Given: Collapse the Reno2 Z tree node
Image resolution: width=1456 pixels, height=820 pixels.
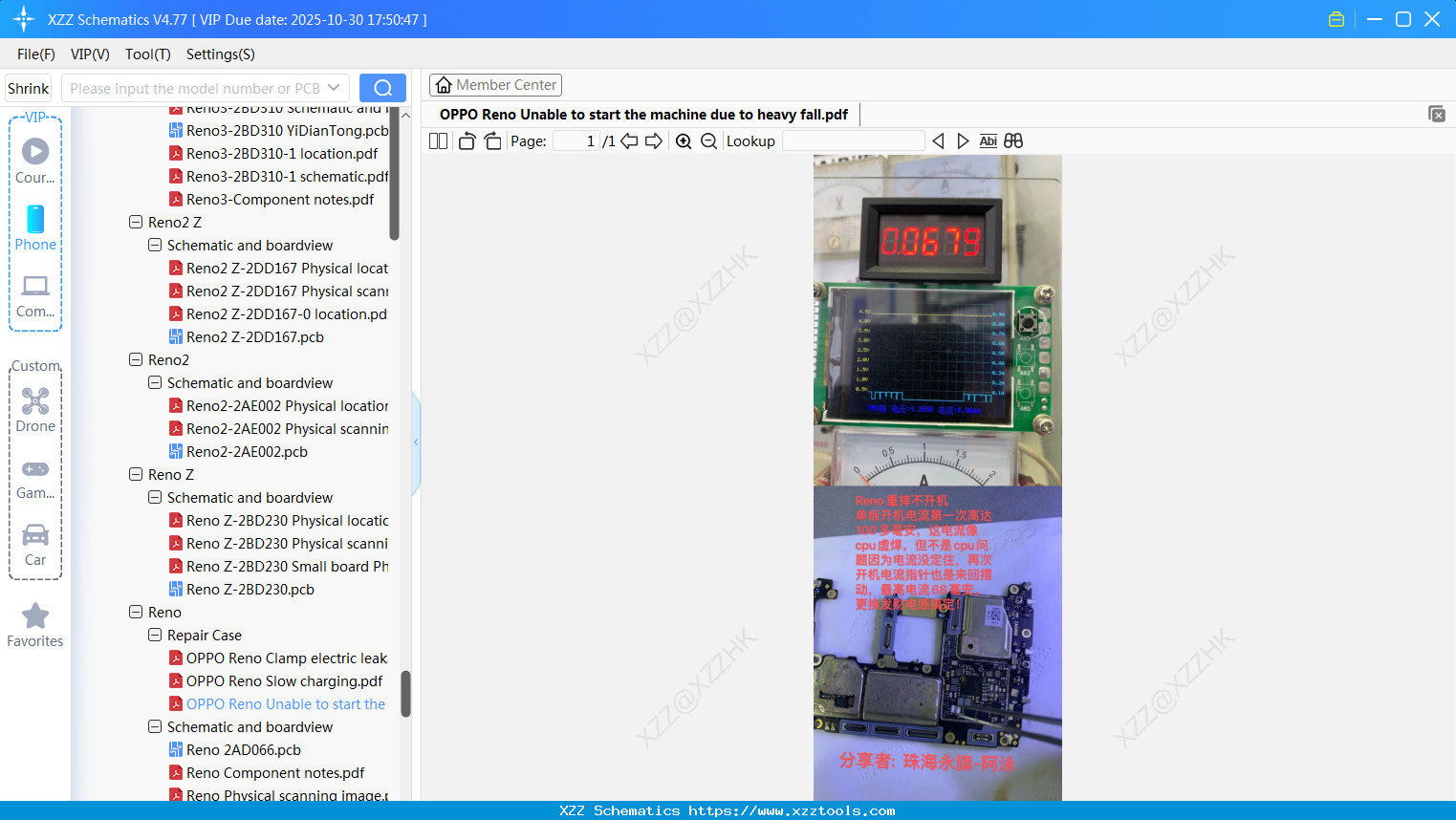Looking at the screenshot, I should pyautogui.click(x=136, y=222).
